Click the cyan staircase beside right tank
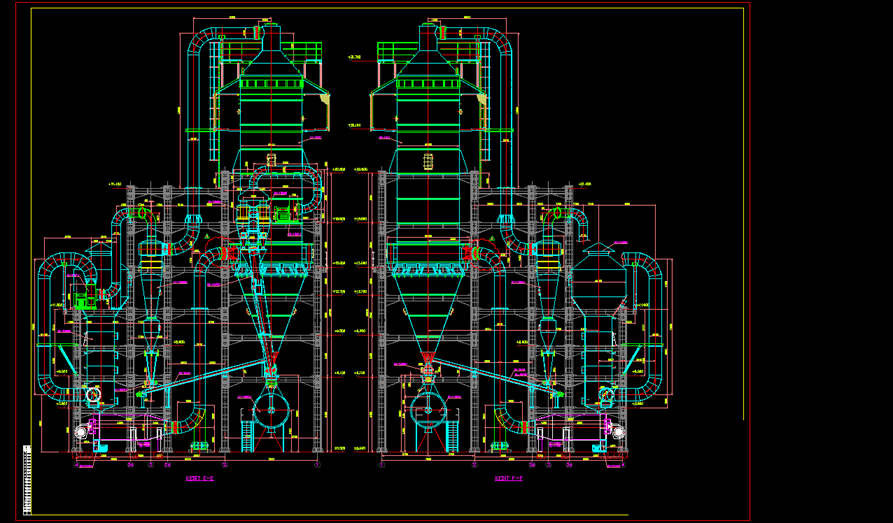 tap(452, 436)
